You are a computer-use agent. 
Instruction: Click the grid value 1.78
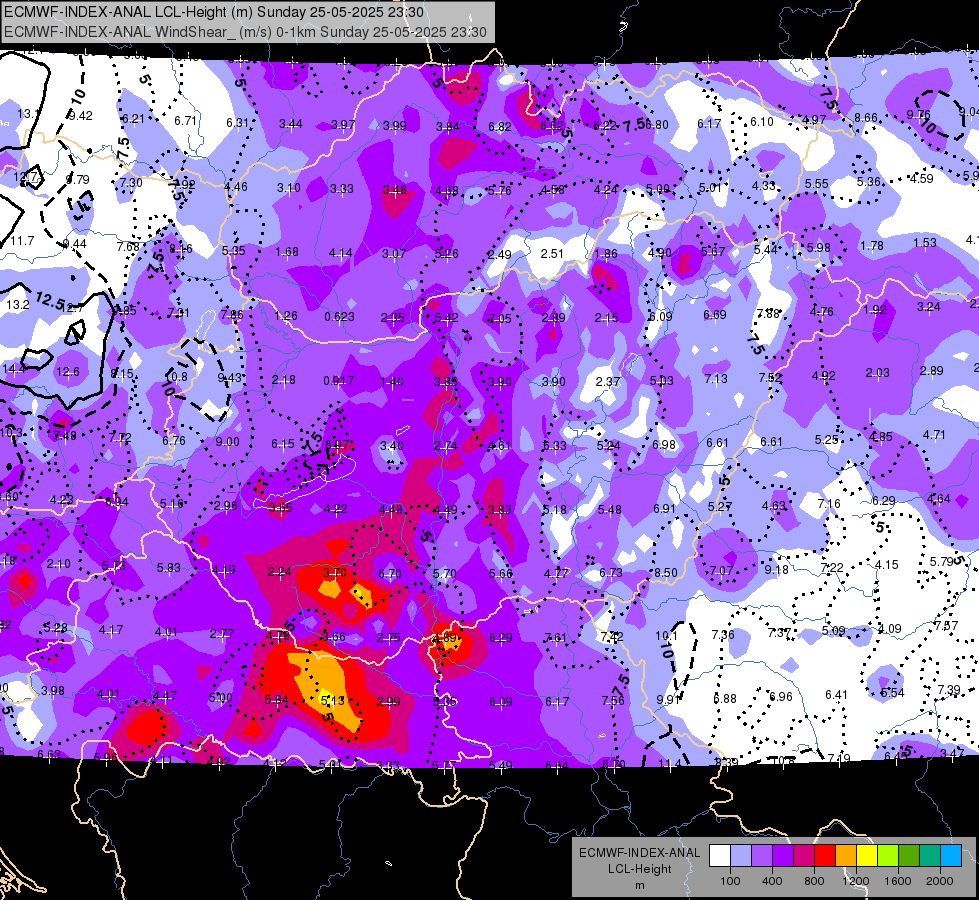[872, 245]
